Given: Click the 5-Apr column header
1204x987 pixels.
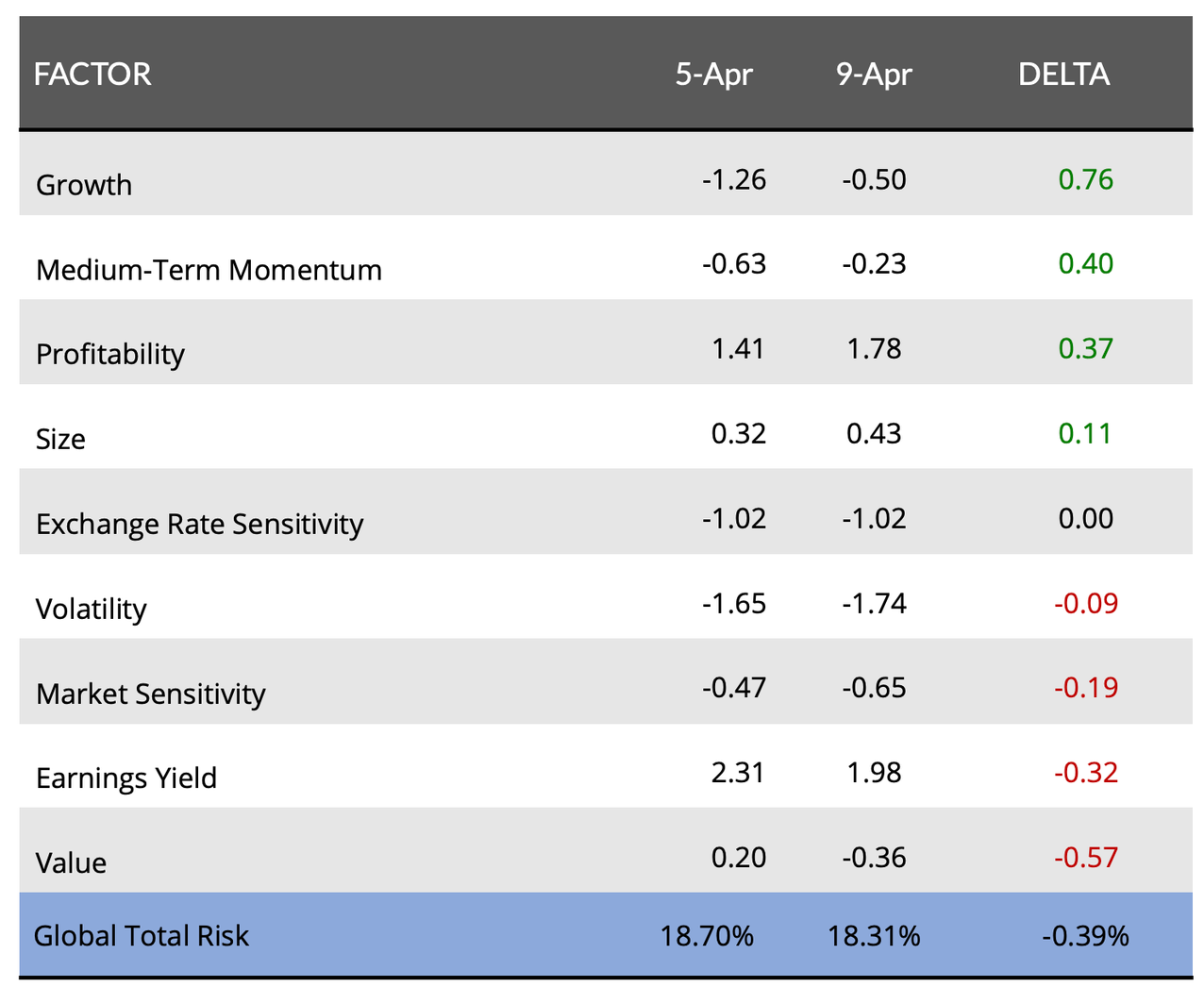Looking at the screenshot, I should (713, 75).
